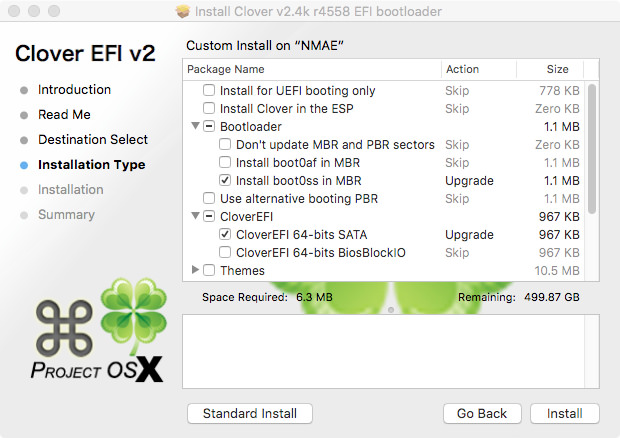
Task: Click the Command symbol logo
Action: [64, 328]
